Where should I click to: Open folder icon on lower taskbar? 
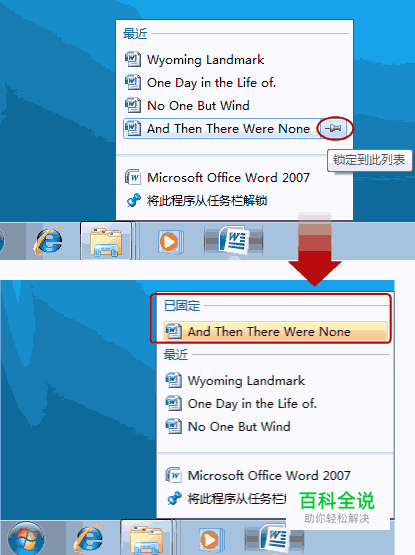[x=146, y=538]
